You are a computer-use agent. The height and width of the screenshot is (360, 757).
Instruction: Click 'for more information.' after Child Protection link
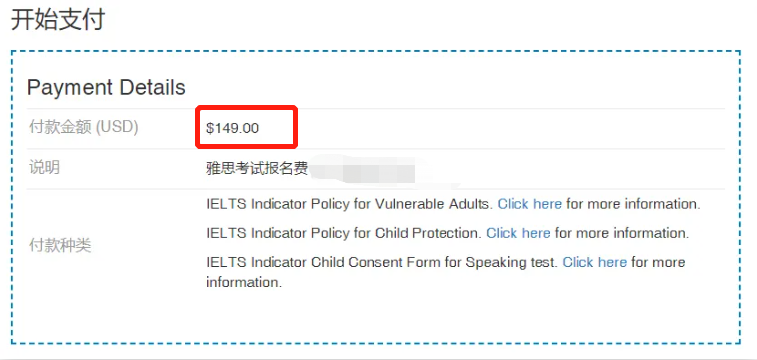622,233
